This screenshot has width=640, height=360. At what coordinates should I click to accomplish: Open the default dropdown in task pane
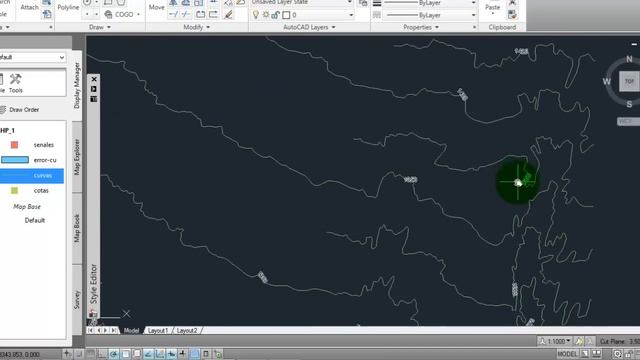click(x=32, y=58)
